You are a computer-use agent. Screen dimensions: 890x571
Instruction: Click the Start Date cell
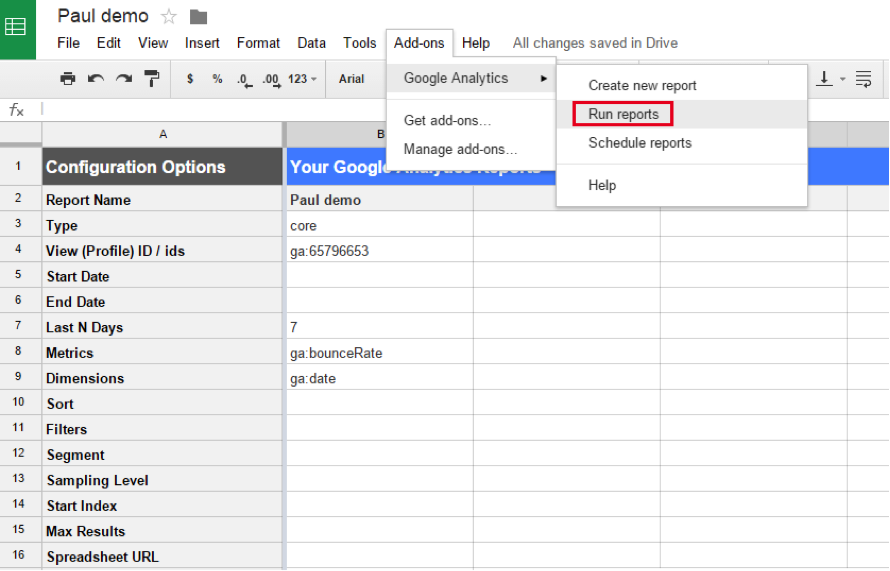[162, 276]
